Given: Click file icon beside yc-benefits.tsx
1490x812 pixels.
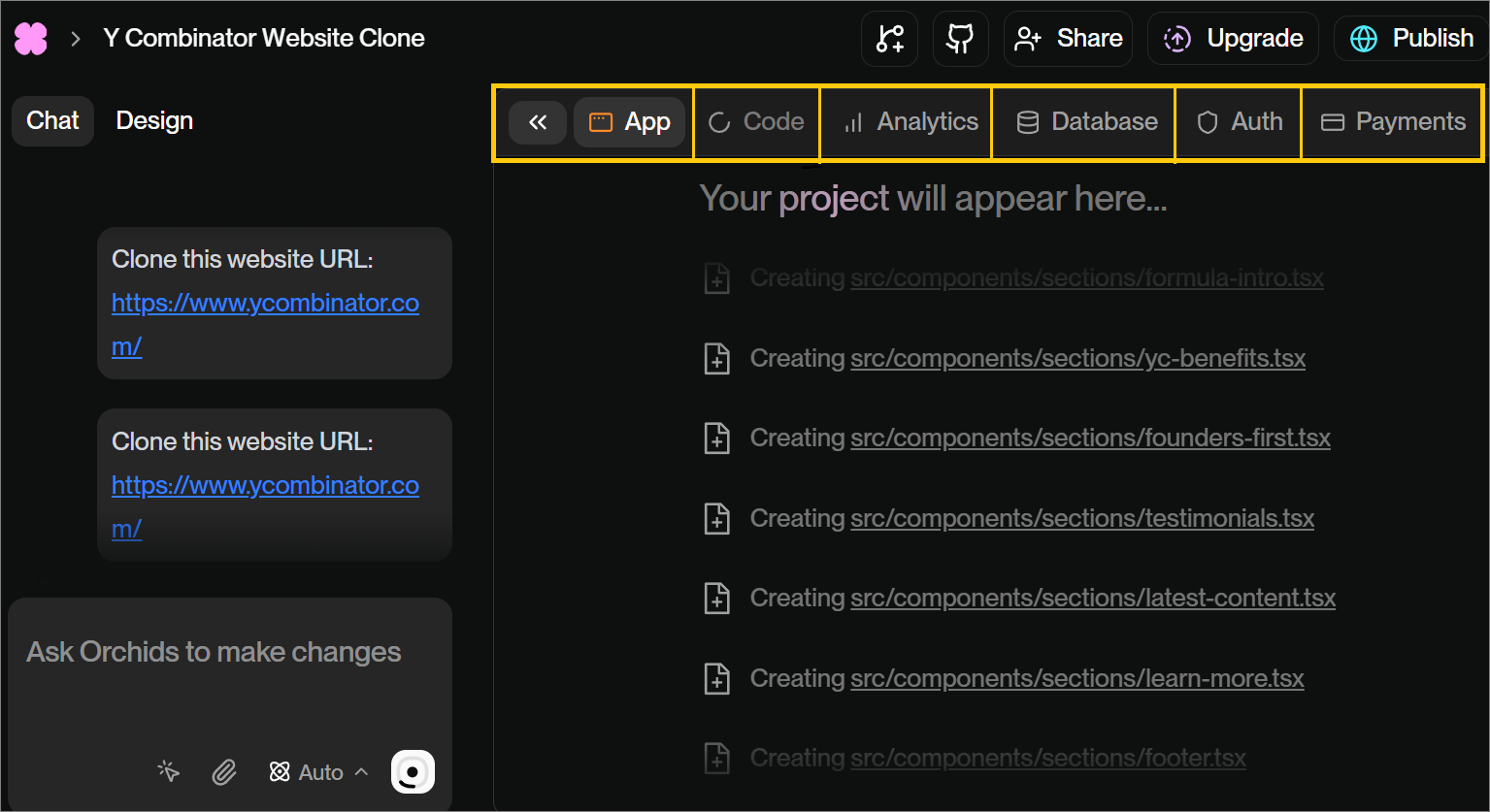Looking at the screenshot, I should [x=716, y=359].
